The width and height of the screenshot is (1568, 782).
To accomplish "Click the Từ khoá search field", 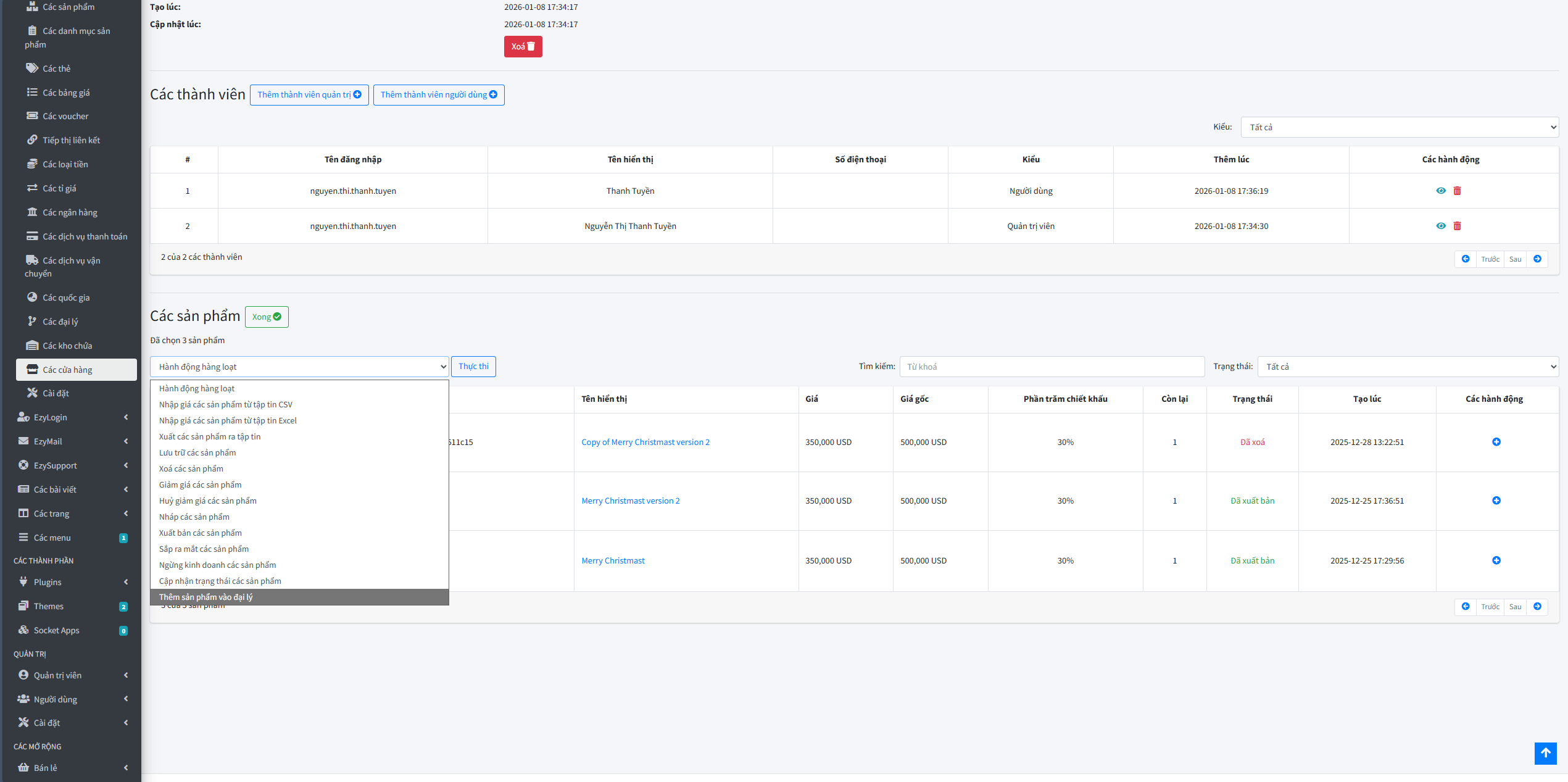I will [x=1052, y=367].
